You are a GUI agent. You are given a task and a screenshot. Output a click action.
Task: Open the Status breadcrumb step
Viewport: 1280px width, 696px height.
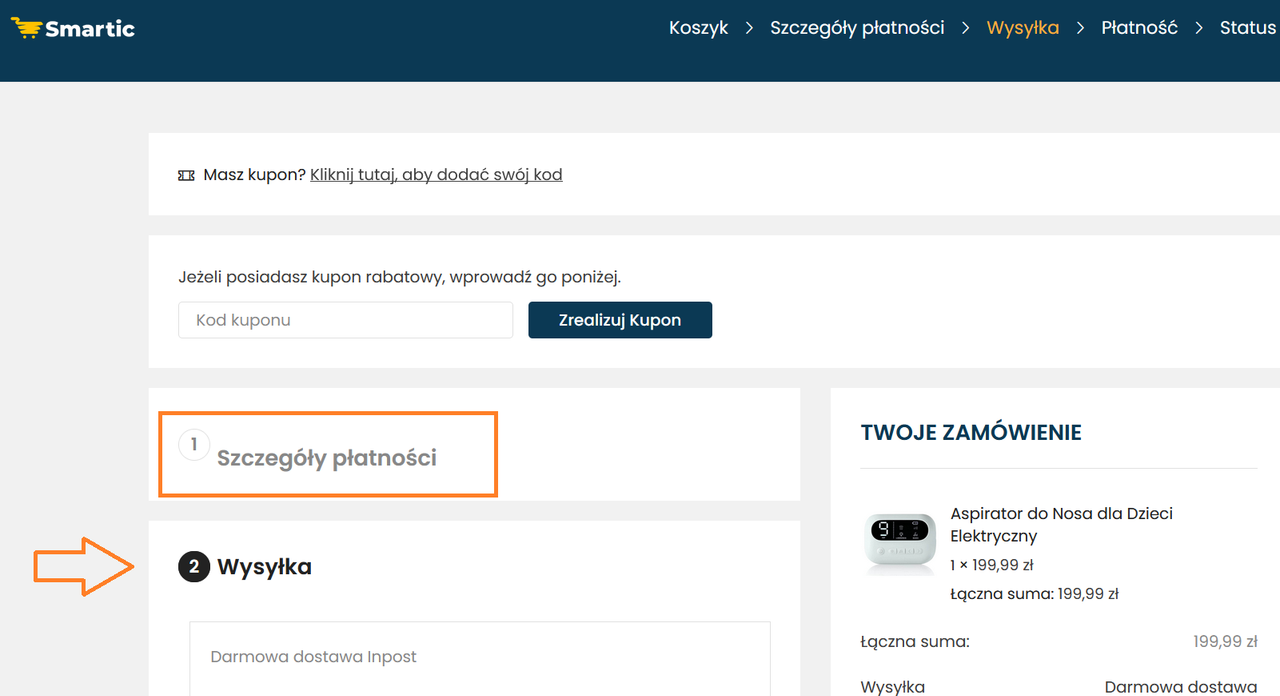point(1248,28)
